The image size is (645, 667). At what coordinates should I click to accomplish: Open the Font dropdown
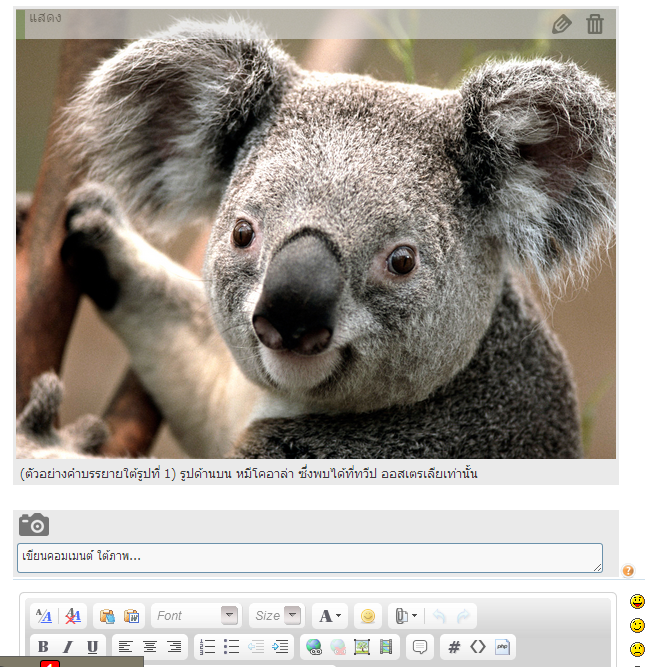click(196, 616)
